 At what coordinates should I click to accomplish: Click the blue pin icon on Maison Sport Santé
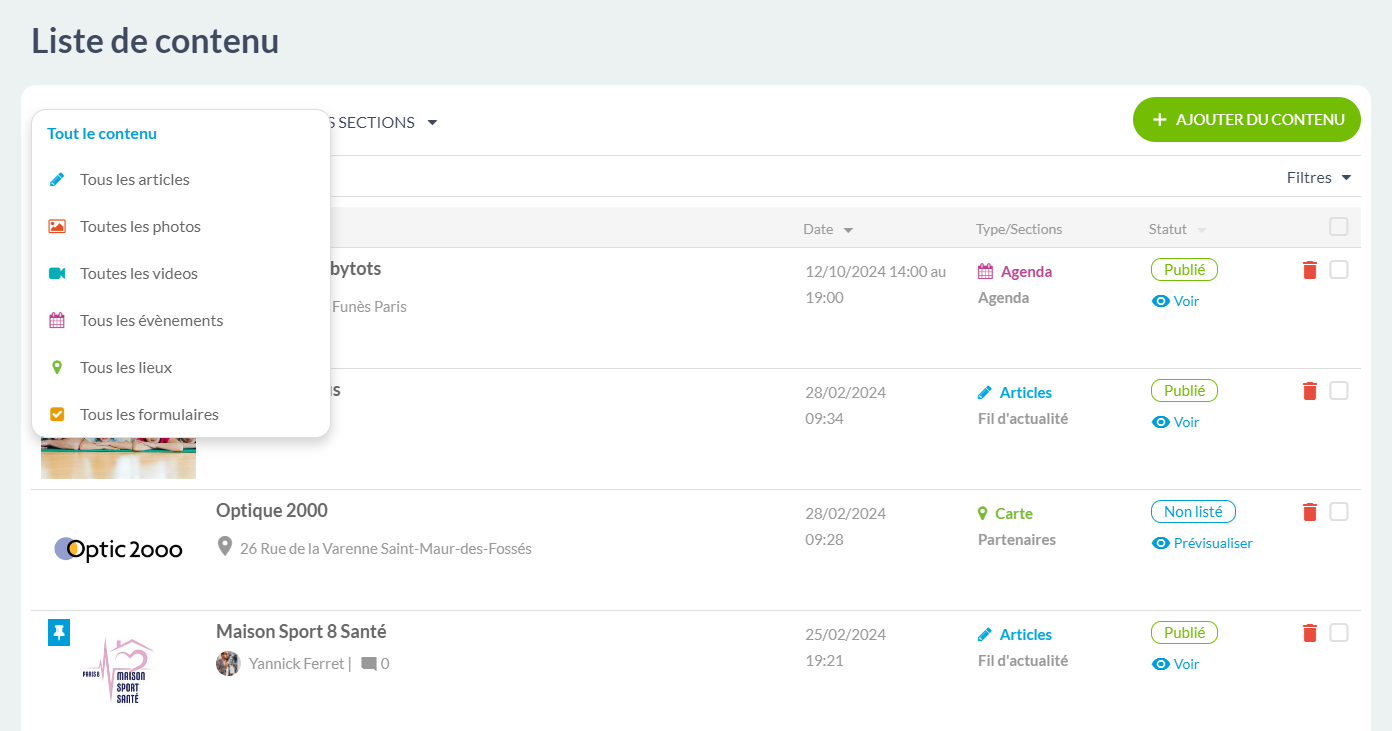(59, 632)
